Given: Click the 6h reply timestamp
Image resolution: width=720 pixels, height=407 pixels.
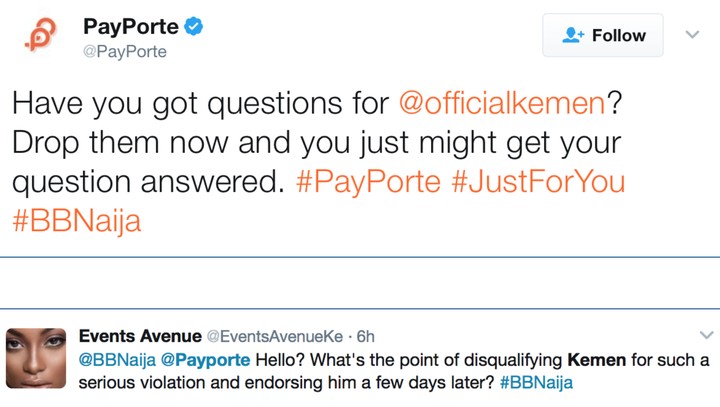Looking at the screenshot, I should [365, 336].
